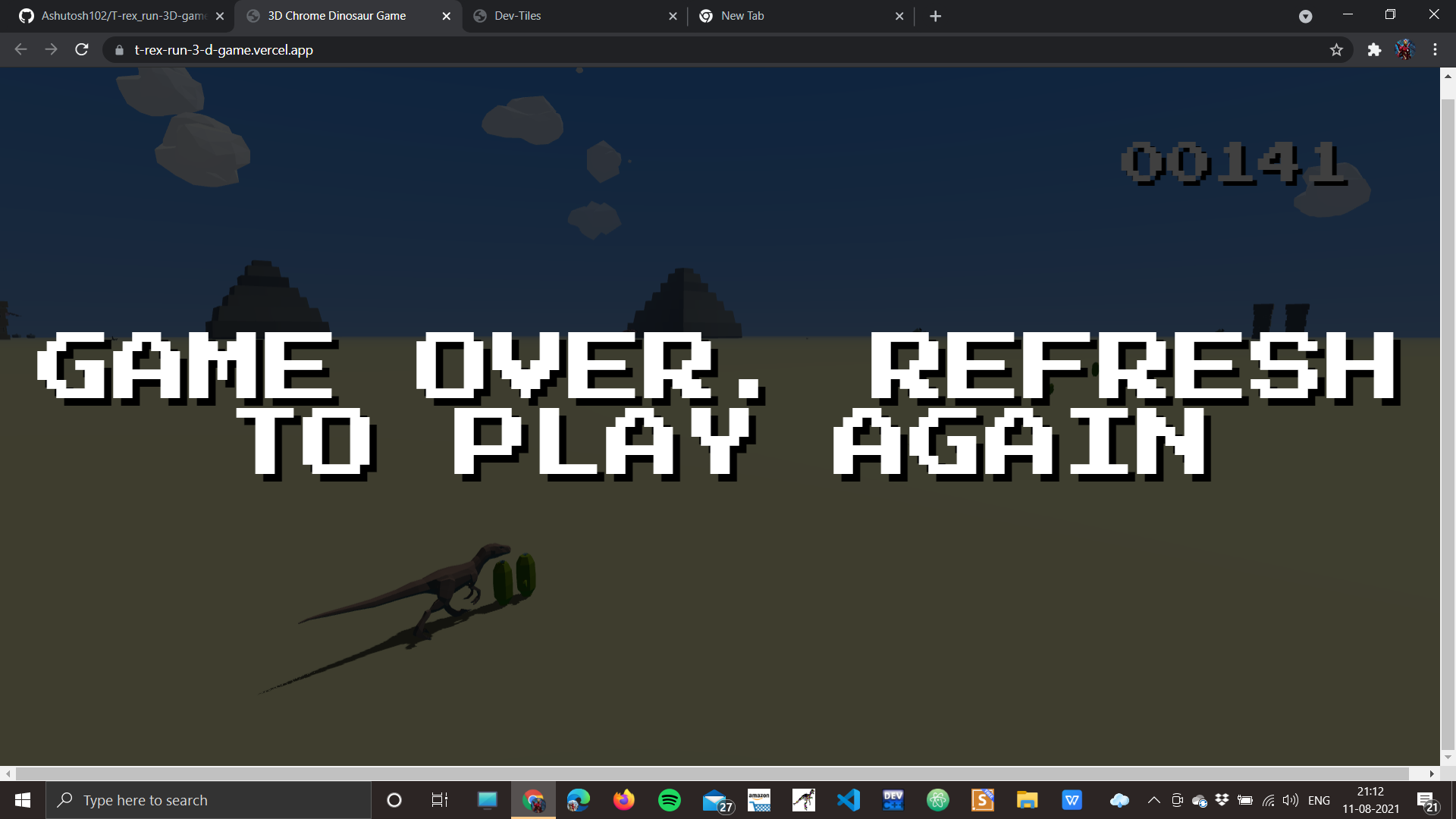Open the Chrome three-dot menu
The height and width of the screenshot is (819, 1456).
coord(1434,49)
